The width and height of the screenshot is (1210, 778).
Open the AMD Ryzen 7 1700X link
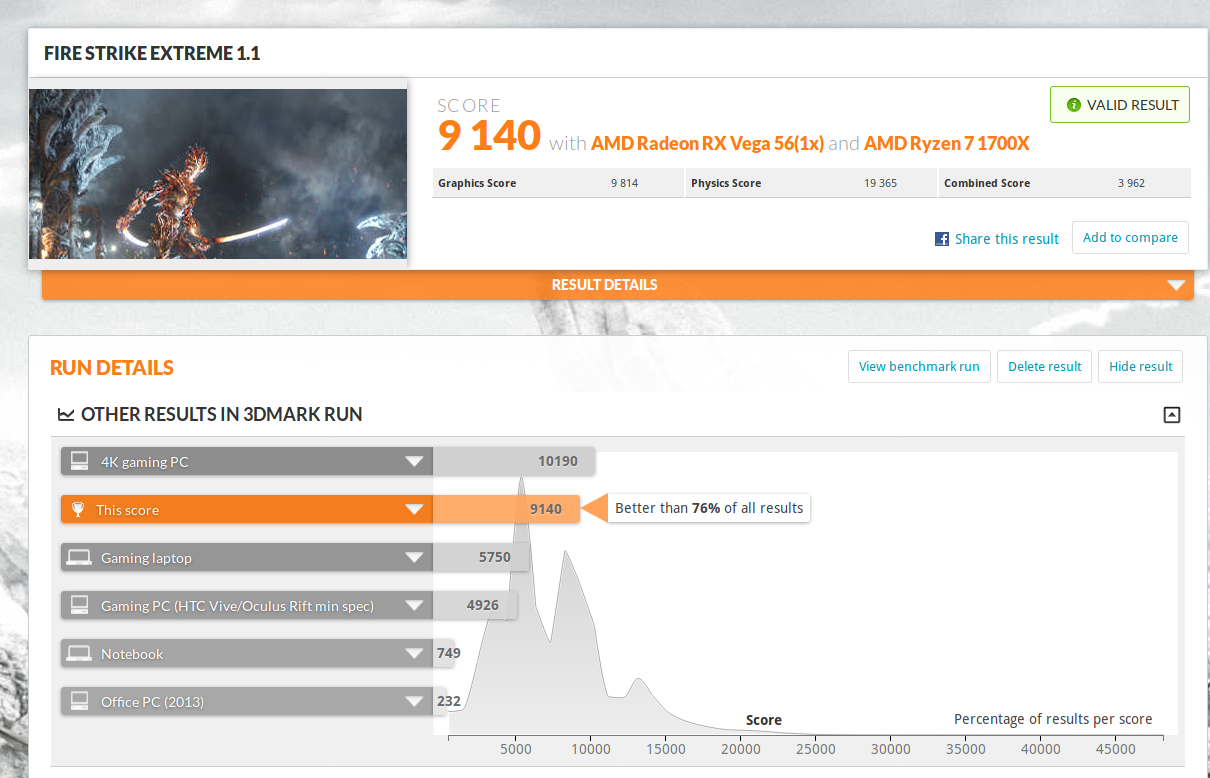946,143
